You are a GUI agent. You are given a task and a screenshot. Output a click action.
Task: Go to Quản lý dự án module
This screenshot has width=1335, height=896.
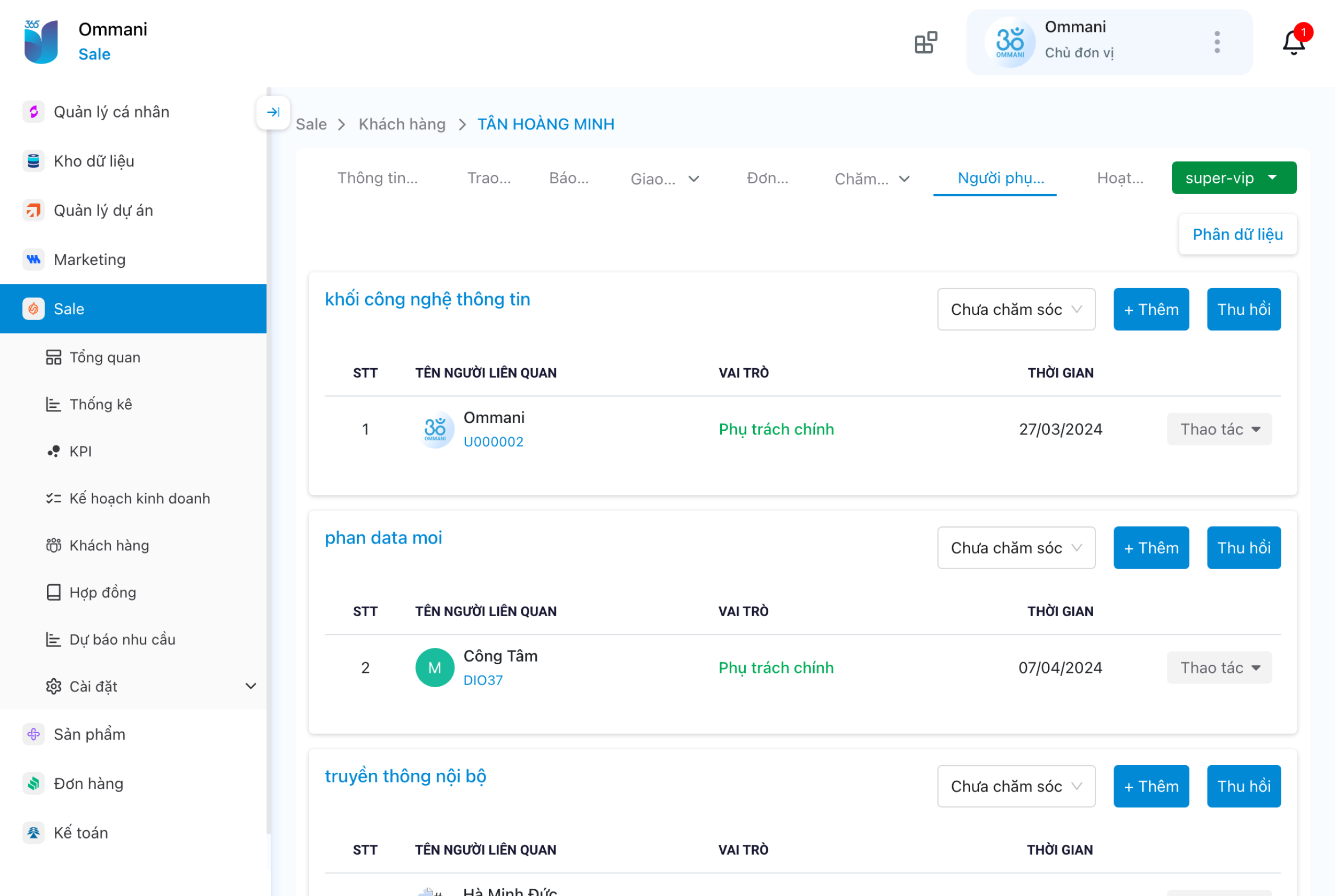[x=103, y=210]
